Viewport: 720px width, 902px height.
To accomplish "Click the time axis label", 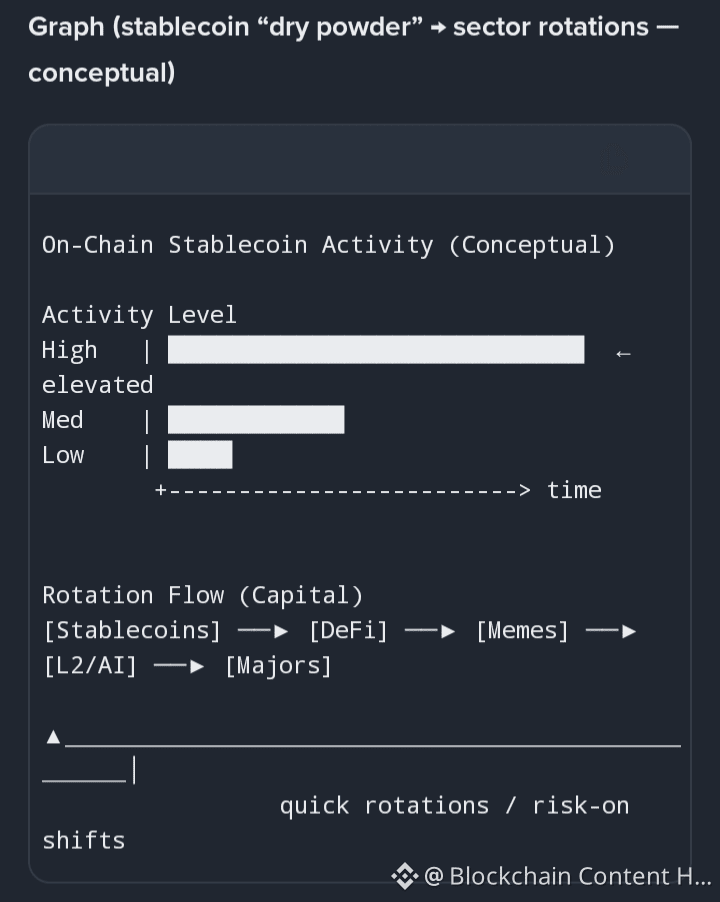I will [x=574, y=490].
